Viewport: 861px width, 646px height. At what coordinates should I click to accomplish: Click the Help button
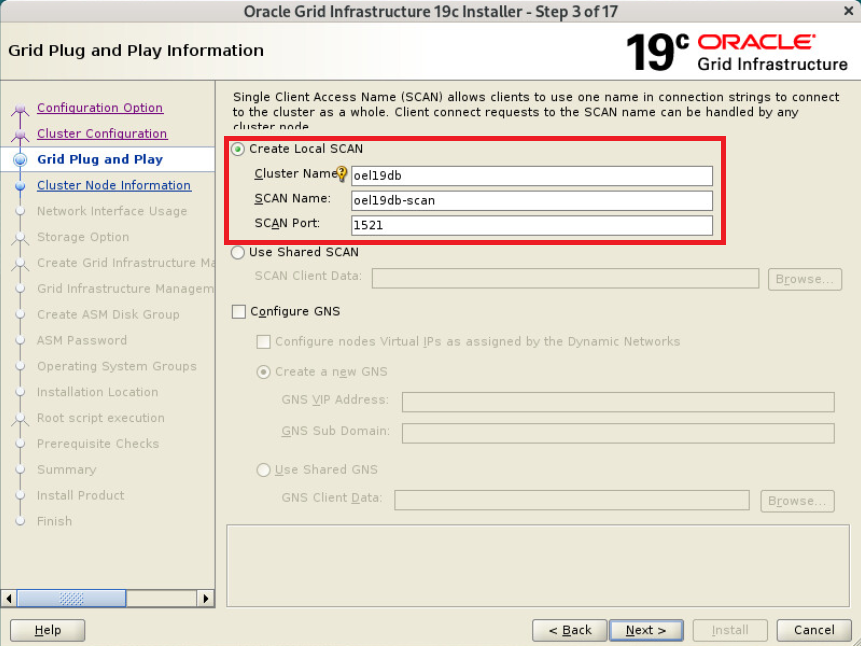(x=48, y=630)
